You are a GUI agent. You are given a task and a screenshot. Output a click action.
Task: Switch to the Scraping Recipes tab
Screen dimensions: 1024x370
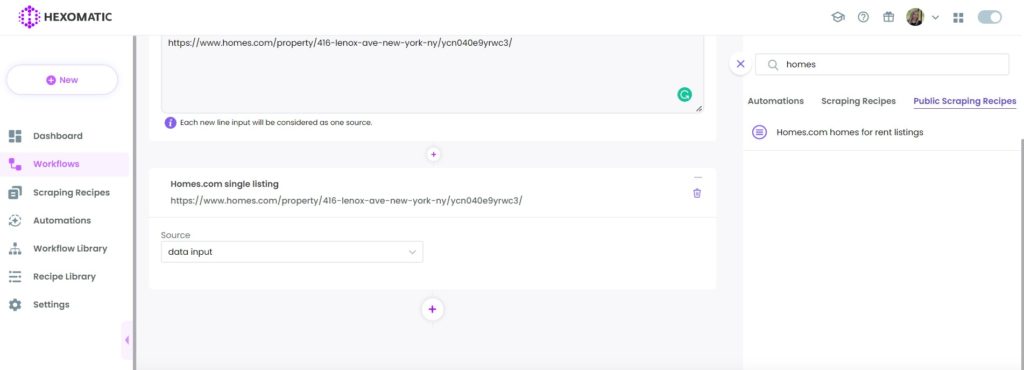pyautogui.click(x=858, y=101)
